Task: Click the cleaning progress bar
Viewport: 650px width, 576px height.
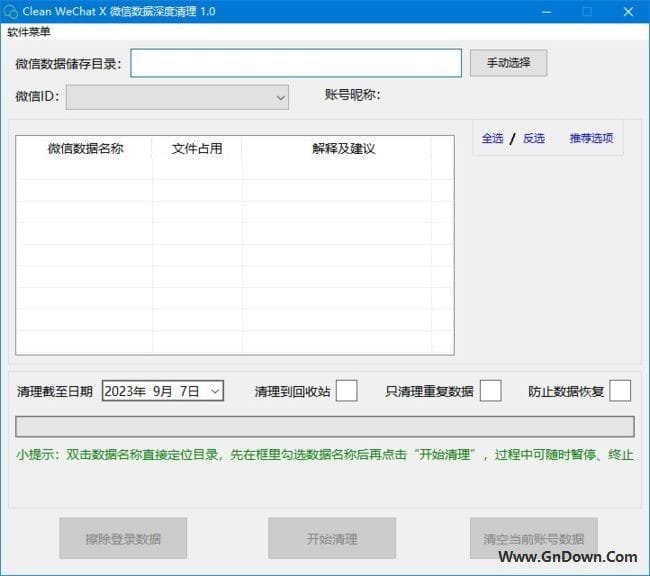Action: pos(325,427)
